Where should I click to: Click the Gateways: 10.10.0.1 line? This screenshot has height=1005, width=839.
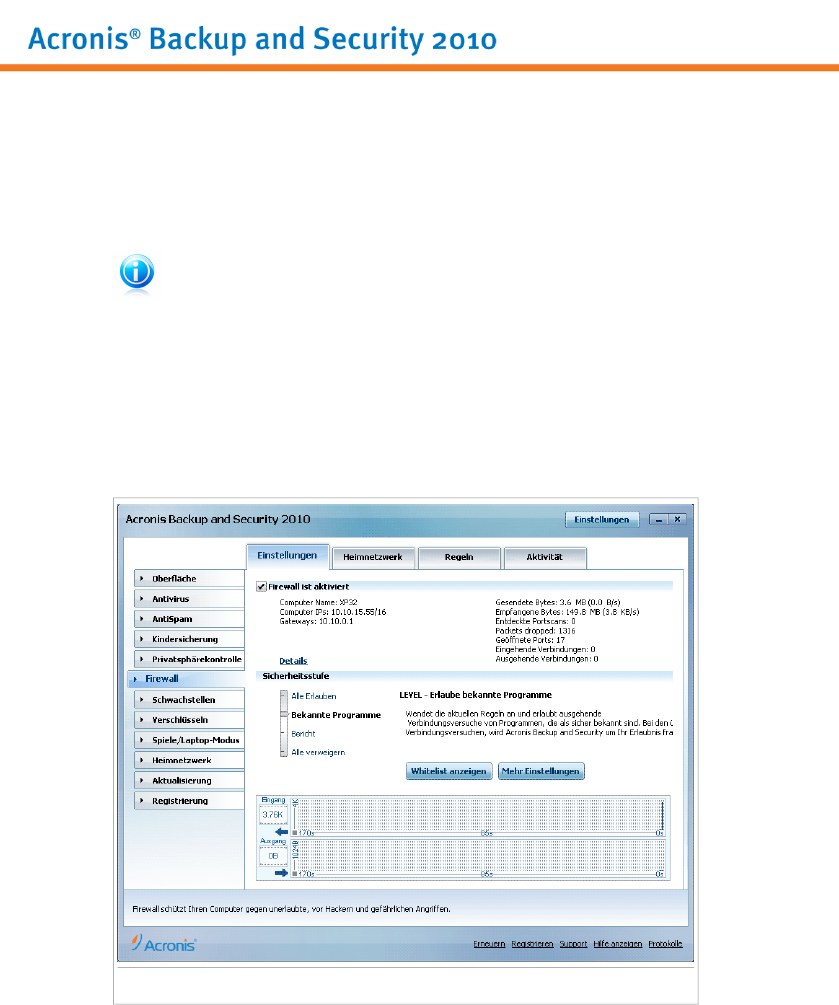(x=316, y=622)
